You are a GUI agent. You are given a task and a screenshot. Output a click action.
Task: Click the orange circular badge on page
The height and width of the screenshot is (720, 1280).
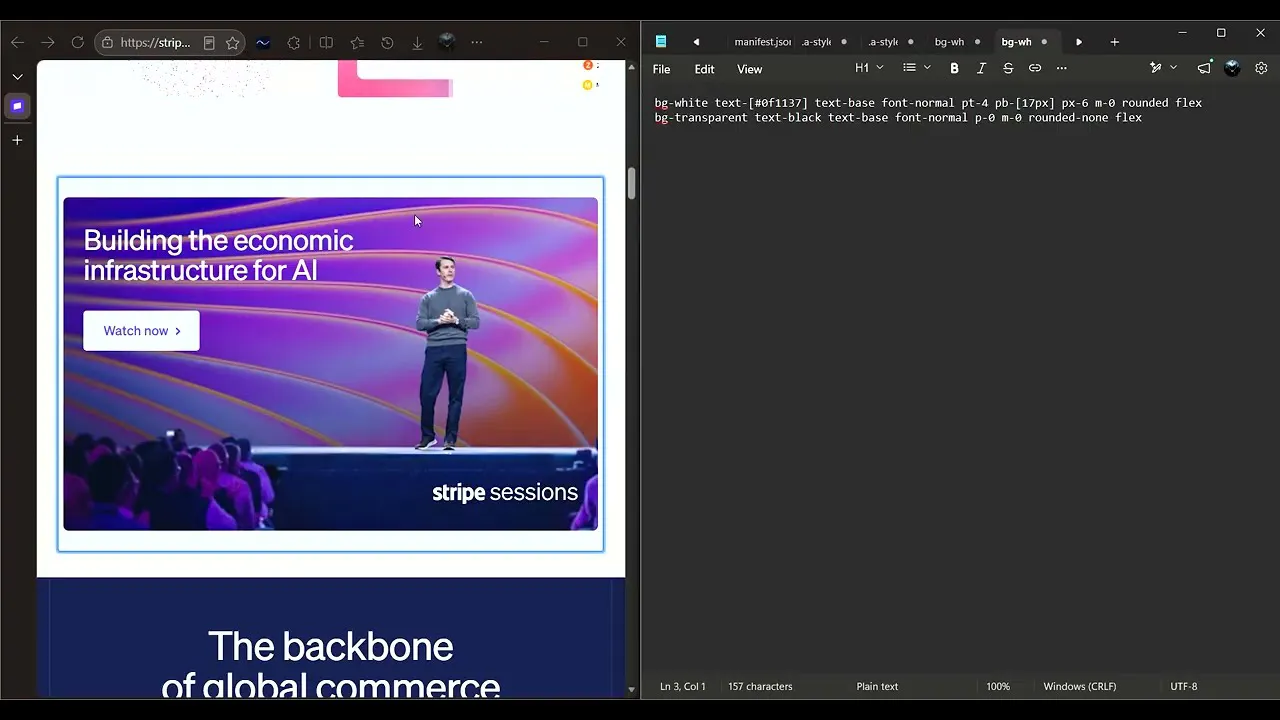click(588, 65)
